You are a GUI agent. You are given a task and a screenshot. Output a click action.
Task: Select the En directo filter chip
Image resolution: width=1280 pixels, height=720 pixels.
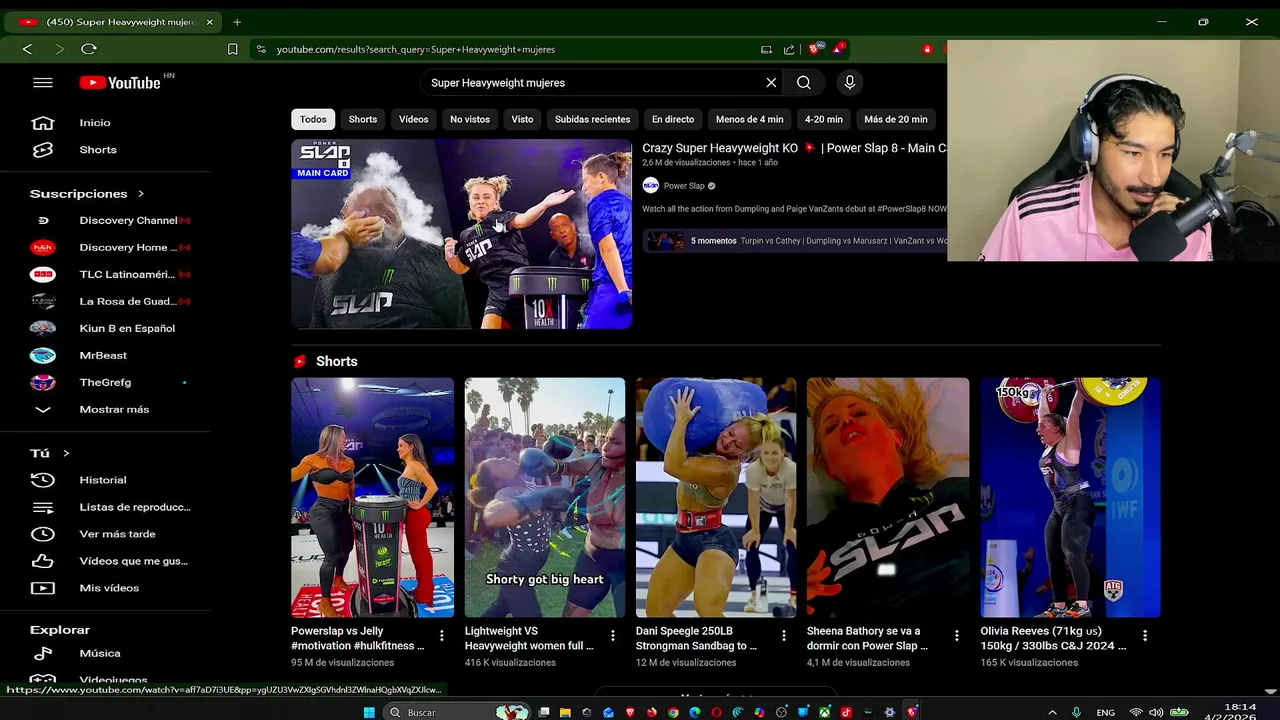[673, 119]
